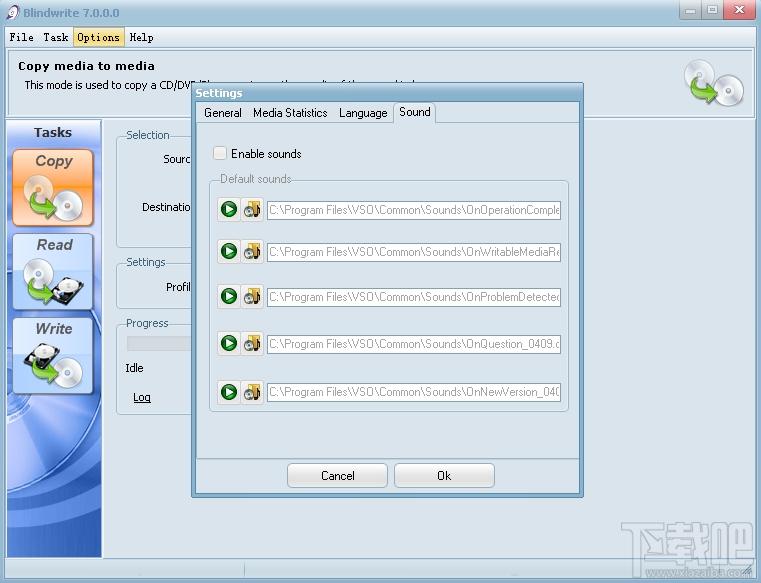Click the "Copy media to media" heading
The width and height of the screenshot is (761, 583).
point(86,66)
